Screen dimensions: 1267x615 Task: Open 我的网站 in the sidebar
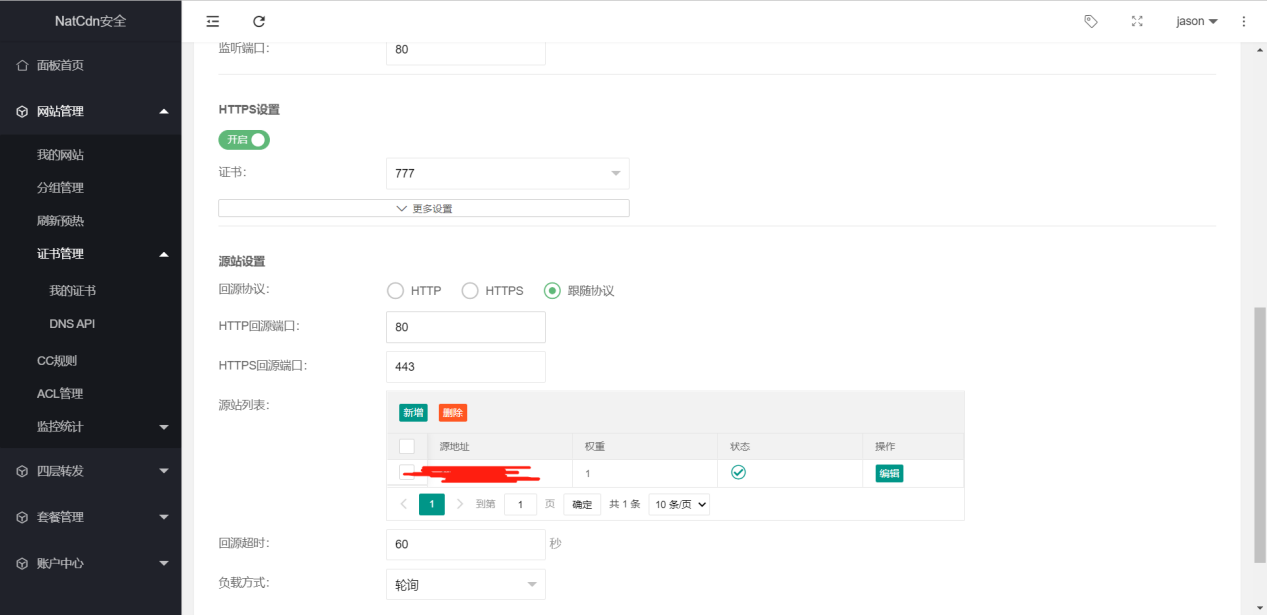click(x=60, y=155)
